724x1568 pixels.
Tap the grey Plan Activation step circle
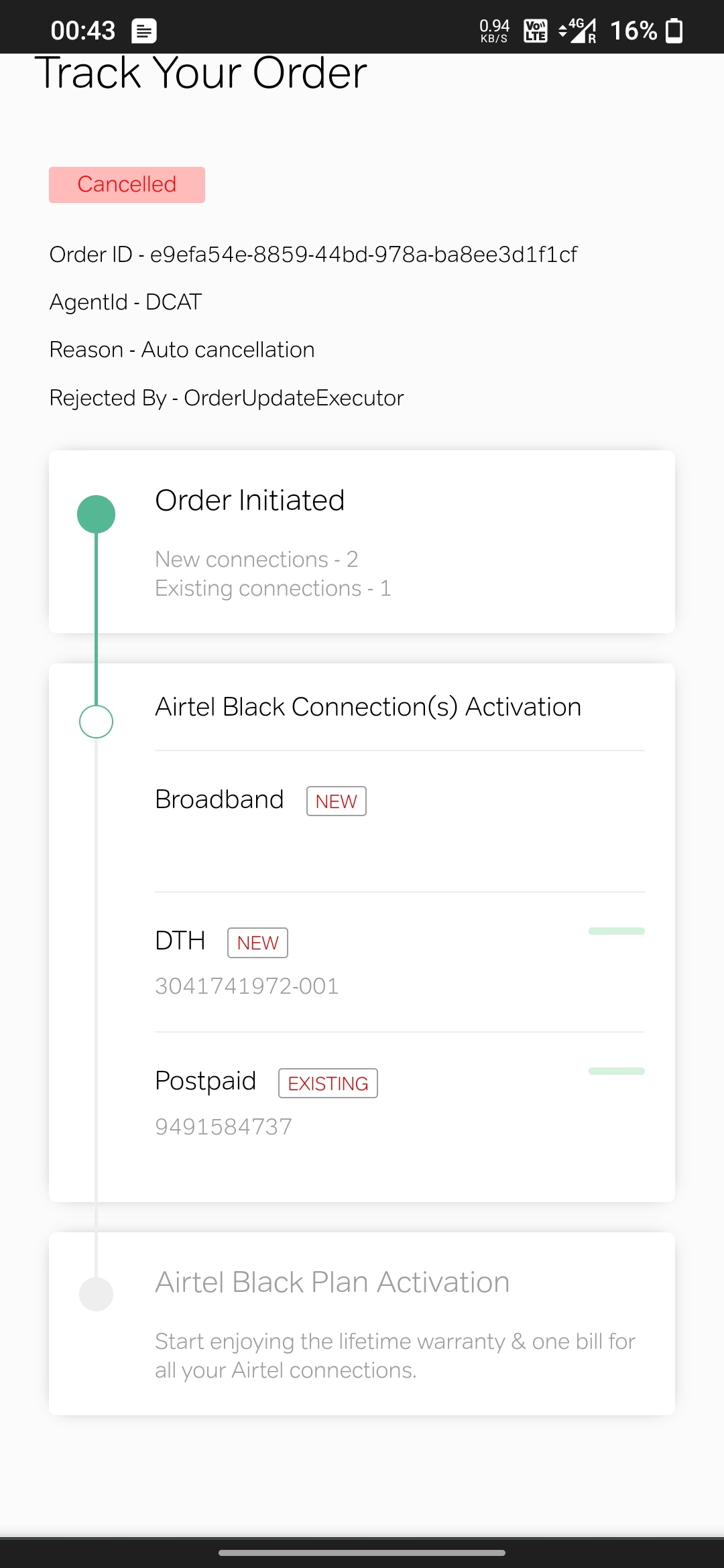click(97, 1294)
